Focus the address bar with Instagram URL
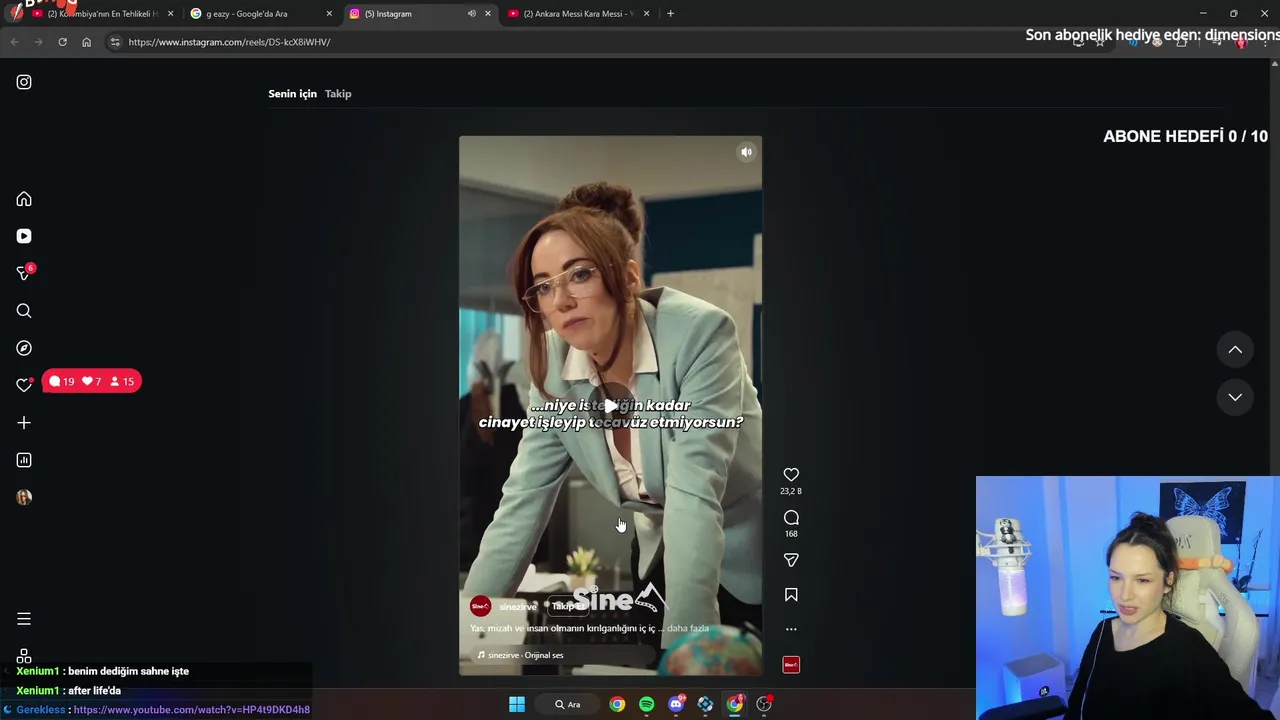 tap(580, 42)
